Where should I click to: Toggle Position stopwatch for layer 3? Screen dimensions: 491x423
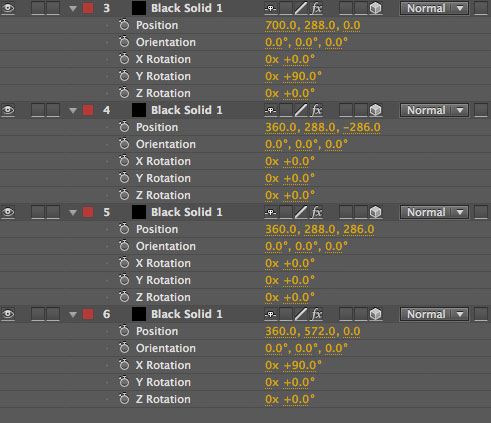tap(124, 25)
